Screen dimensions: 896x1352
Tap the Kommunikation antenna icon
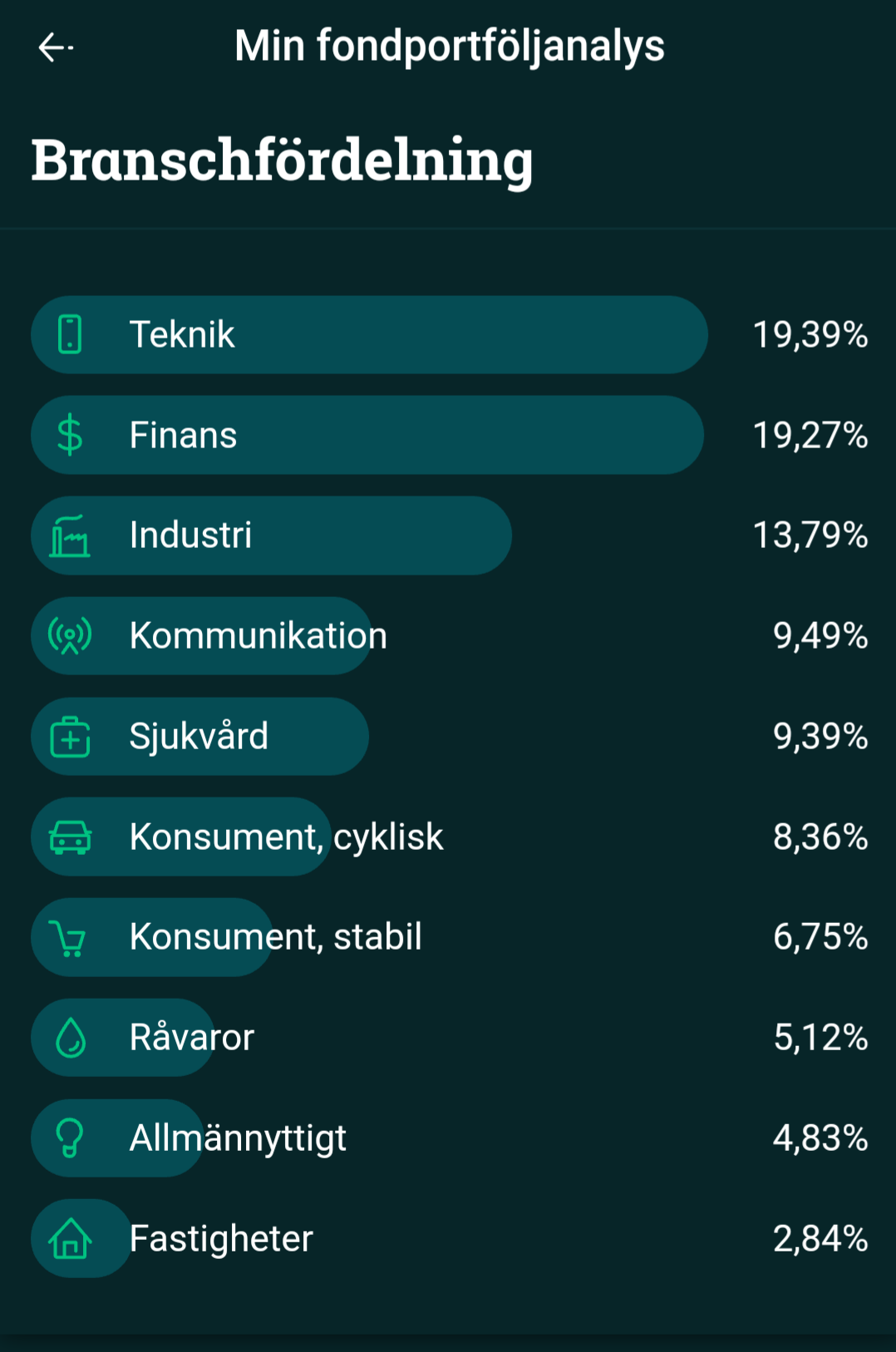click(70, 636)
